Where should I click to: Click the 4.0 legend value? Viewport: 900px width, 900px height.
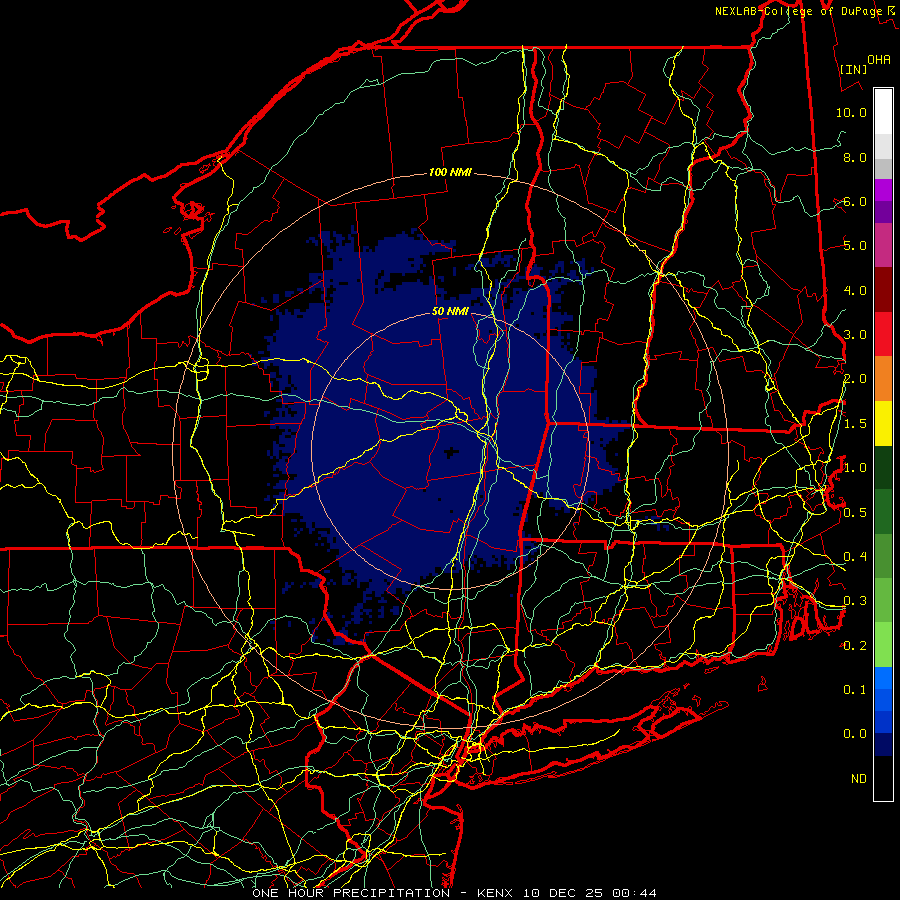[x=855, y=290]
